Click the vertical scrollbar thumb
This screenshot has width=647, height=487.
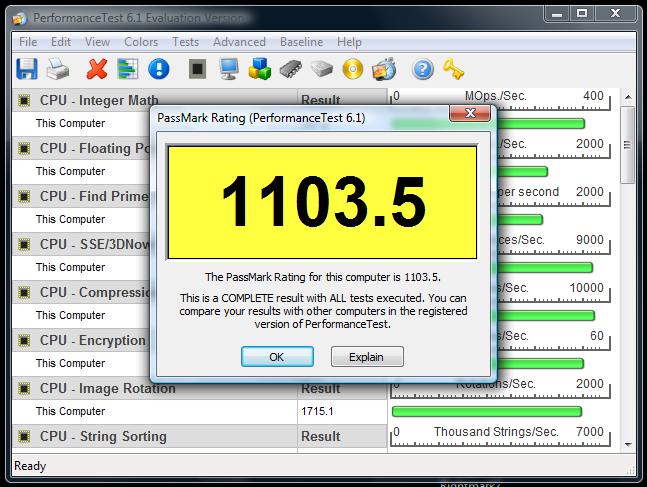point(628,145)
